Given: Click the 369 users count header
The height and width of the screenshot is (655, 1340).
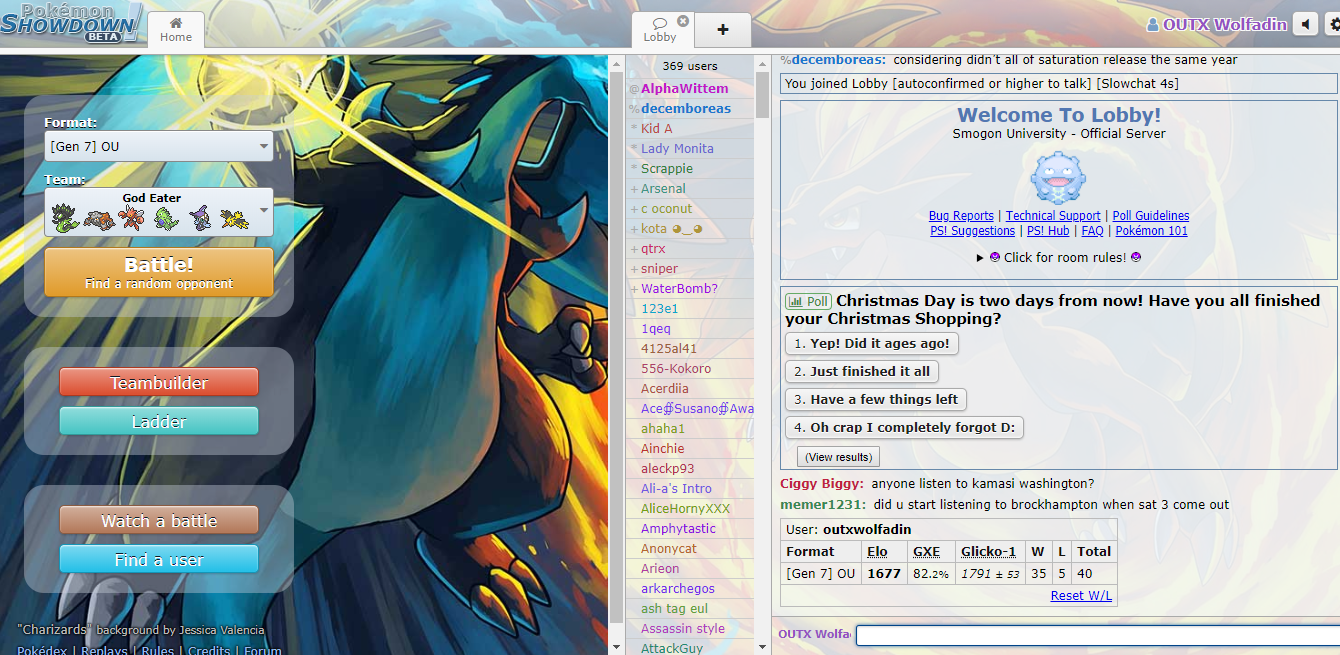Looking at the screenshot, I should coord(690,66).
